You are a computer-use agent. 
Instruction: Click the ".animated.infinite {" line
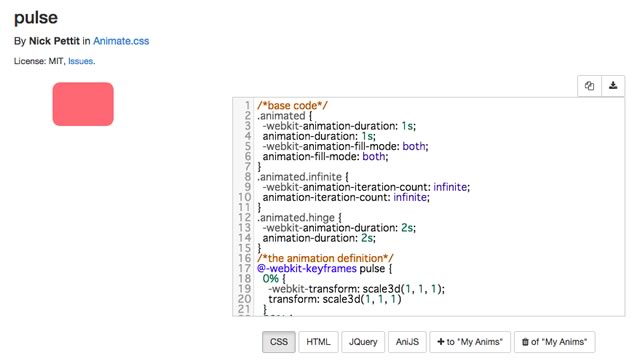303,177
